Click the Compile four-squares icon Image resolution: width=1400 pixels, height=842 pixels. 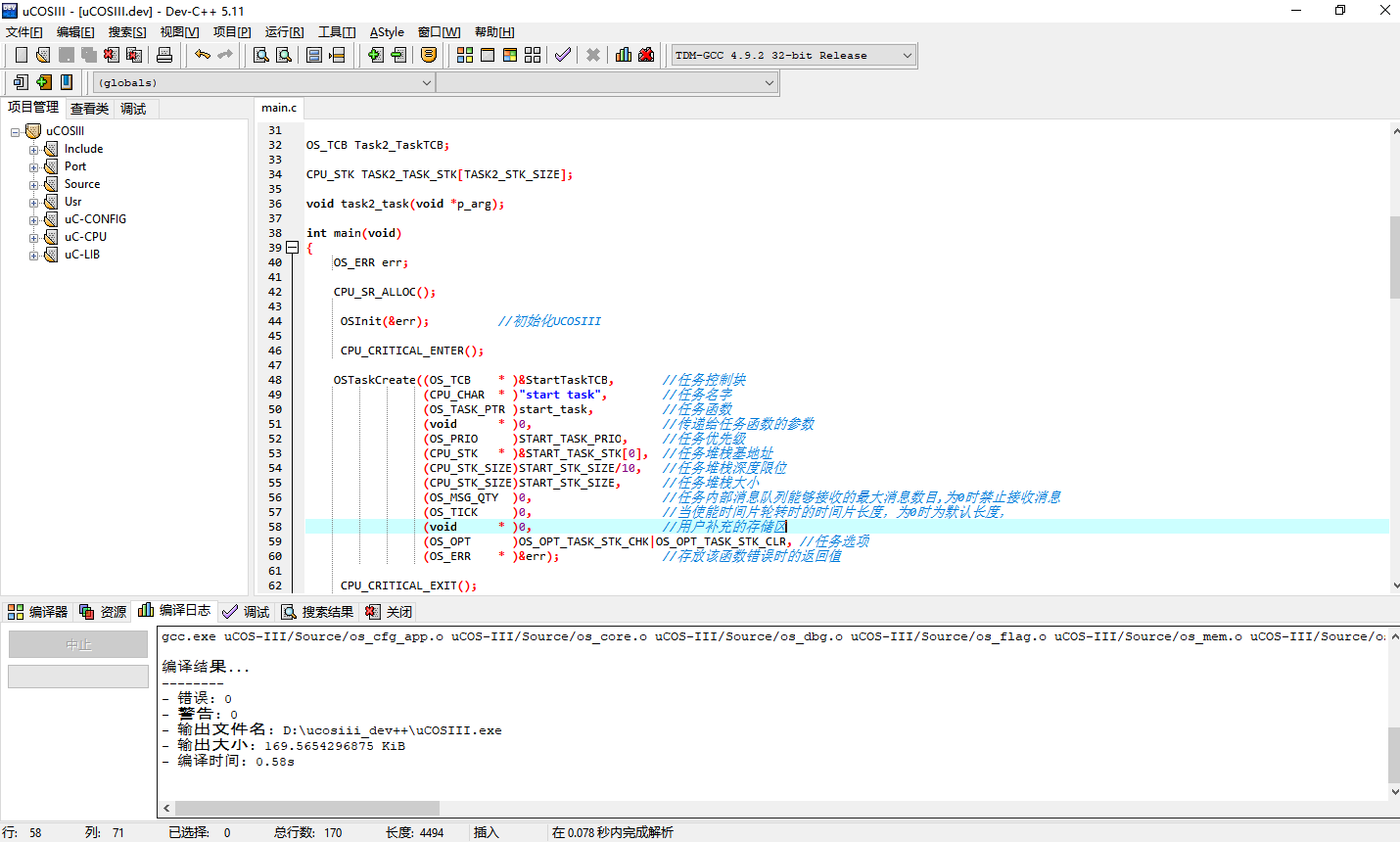tap(465, 55)
